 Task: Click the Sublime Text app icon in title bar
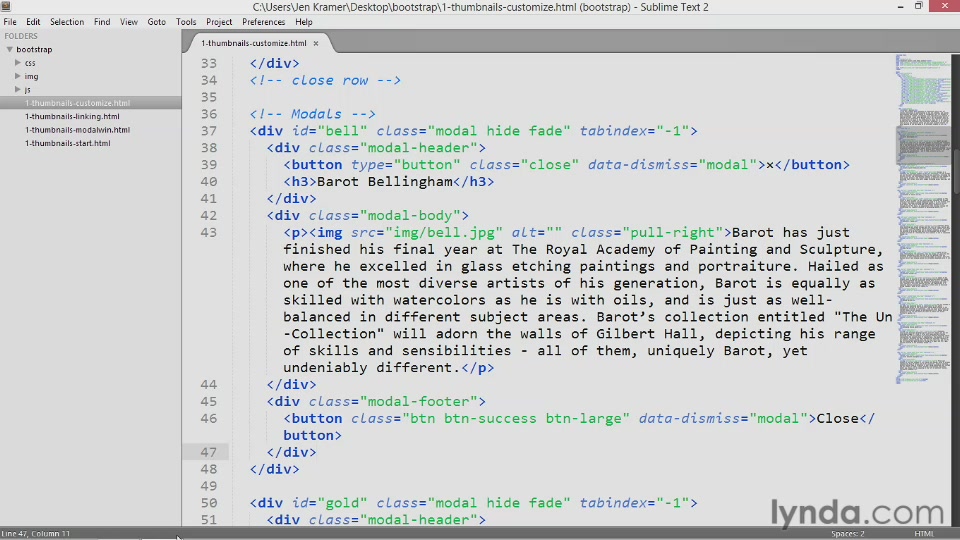click(x=6, y=7)
